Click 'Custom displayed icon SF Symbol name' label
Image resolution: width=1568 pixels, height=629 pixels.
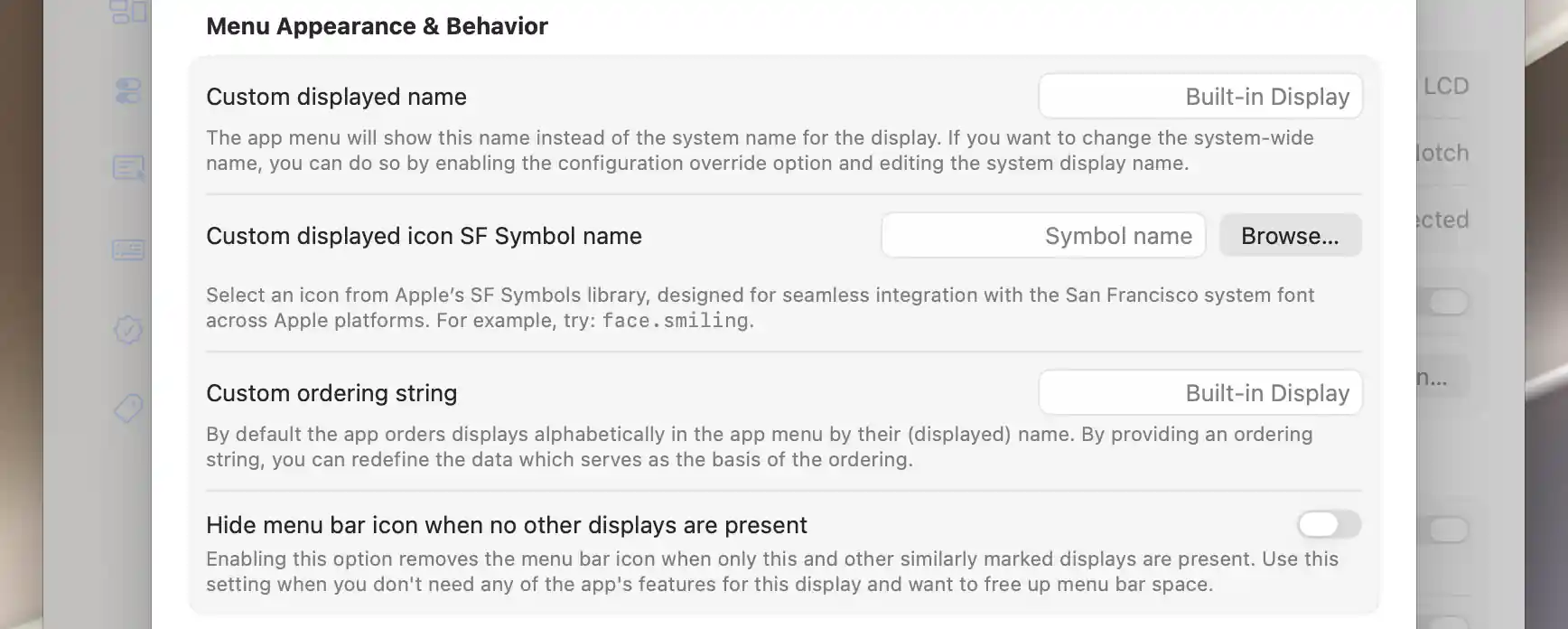tap(424, 236)
